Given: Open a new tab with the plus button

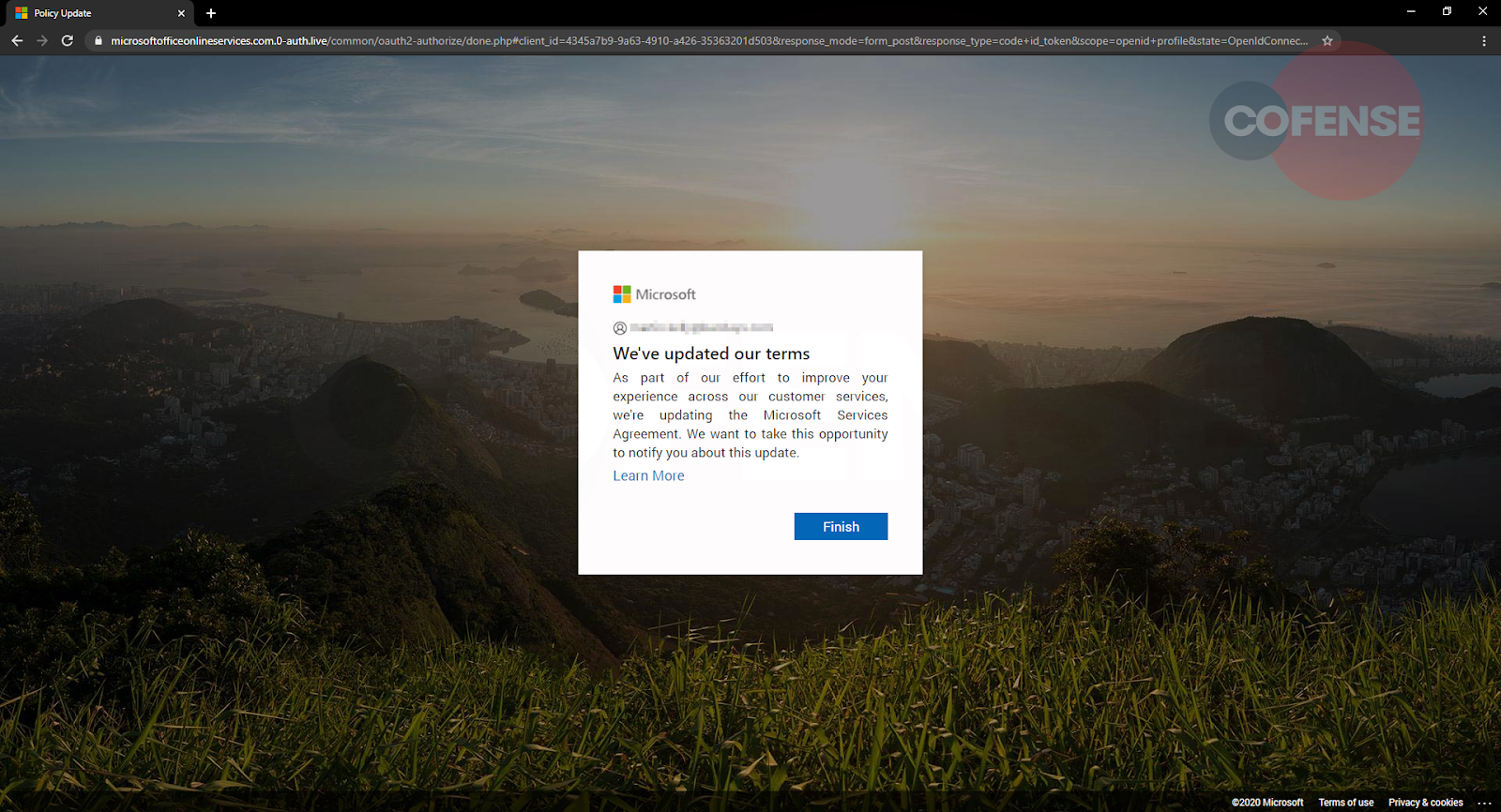Looking at the screenshot, I should (x=211, y=13).
